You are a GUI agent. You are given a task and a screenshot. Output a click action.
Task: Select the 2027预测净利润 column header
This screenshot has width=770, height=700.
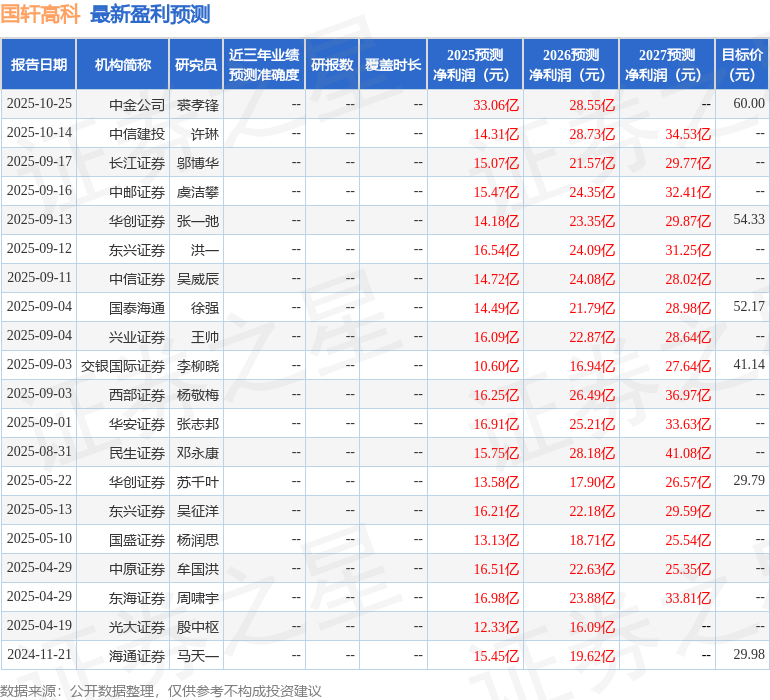[x=667, y=65]
